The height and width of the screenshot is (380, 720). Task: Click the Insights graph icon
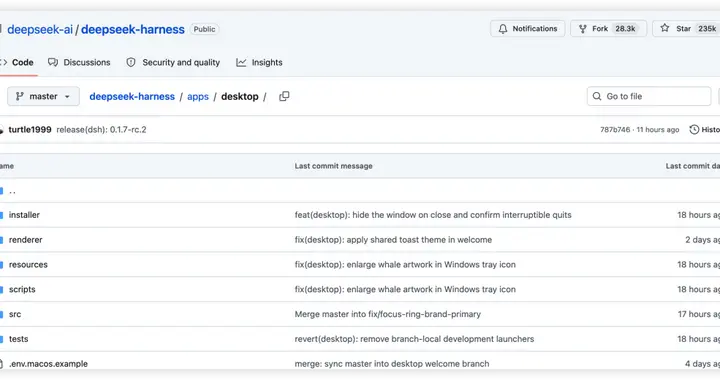pos(241,62)
